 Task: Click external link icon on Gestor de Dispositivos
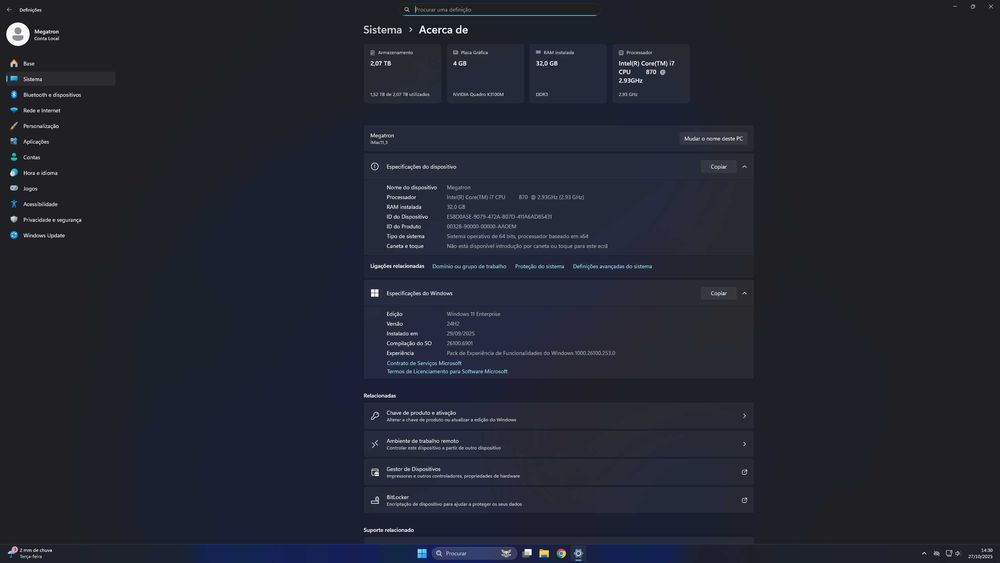click(744, 472)
